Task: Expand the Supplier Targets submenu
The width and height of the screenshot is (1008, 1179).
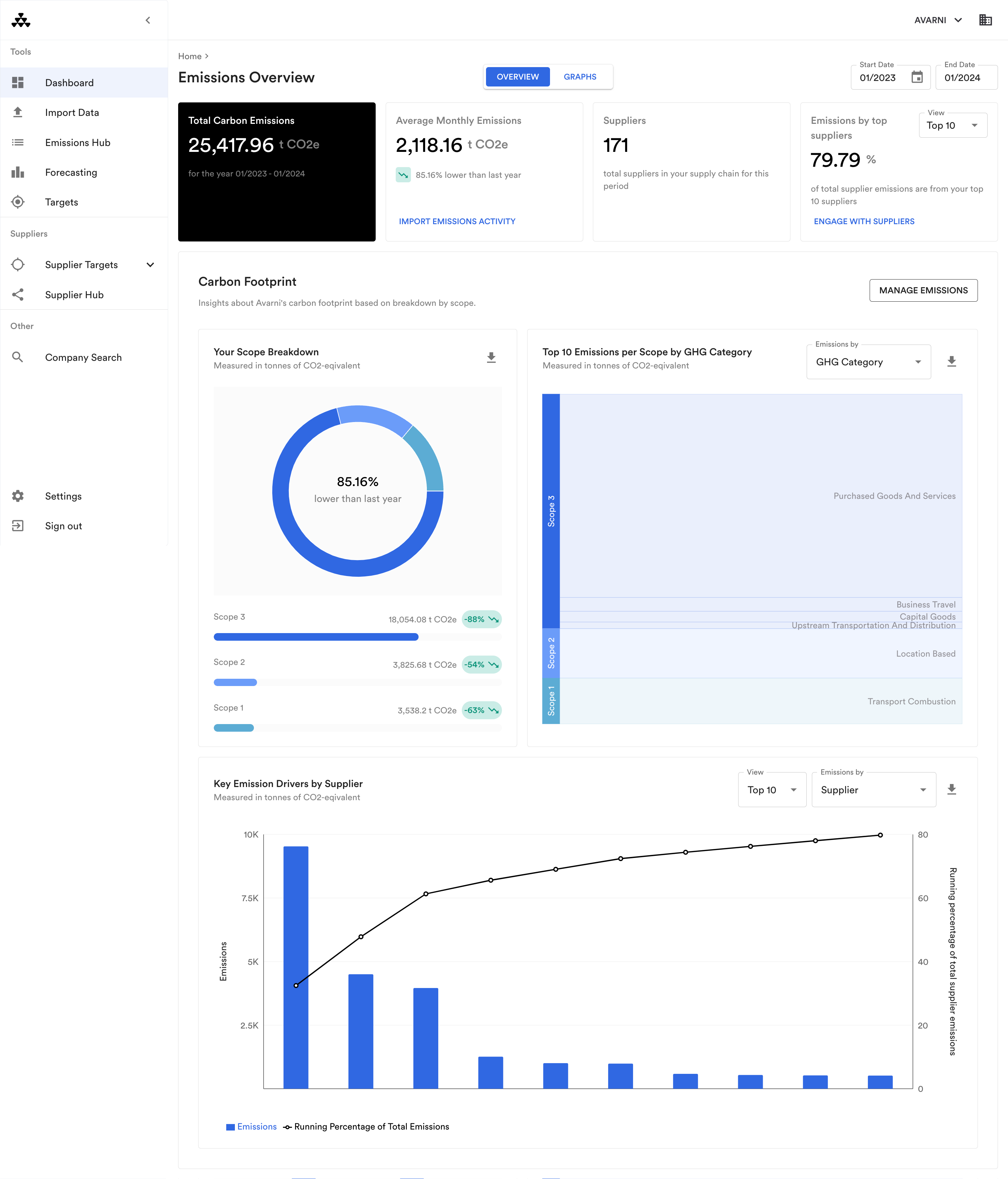Action: coord(150,265)
